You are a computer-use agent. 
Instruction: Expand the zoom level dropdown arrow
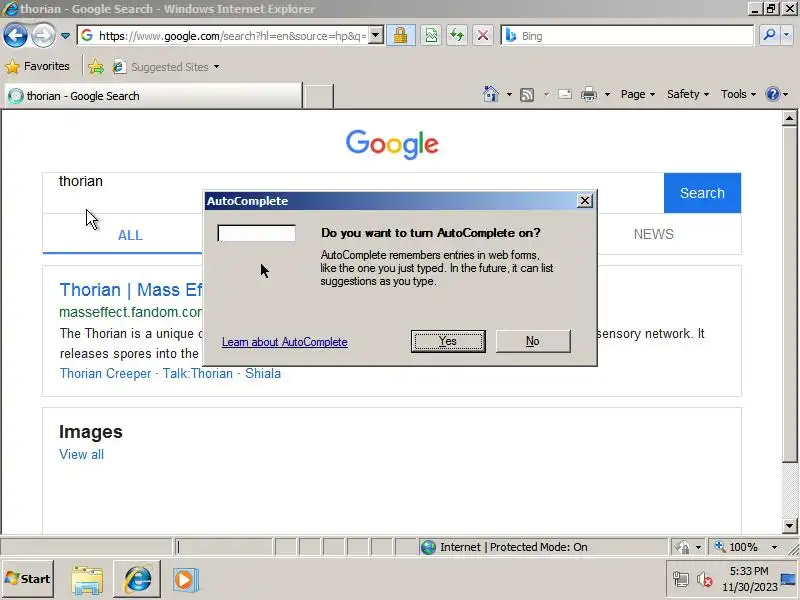click(774, 547)
